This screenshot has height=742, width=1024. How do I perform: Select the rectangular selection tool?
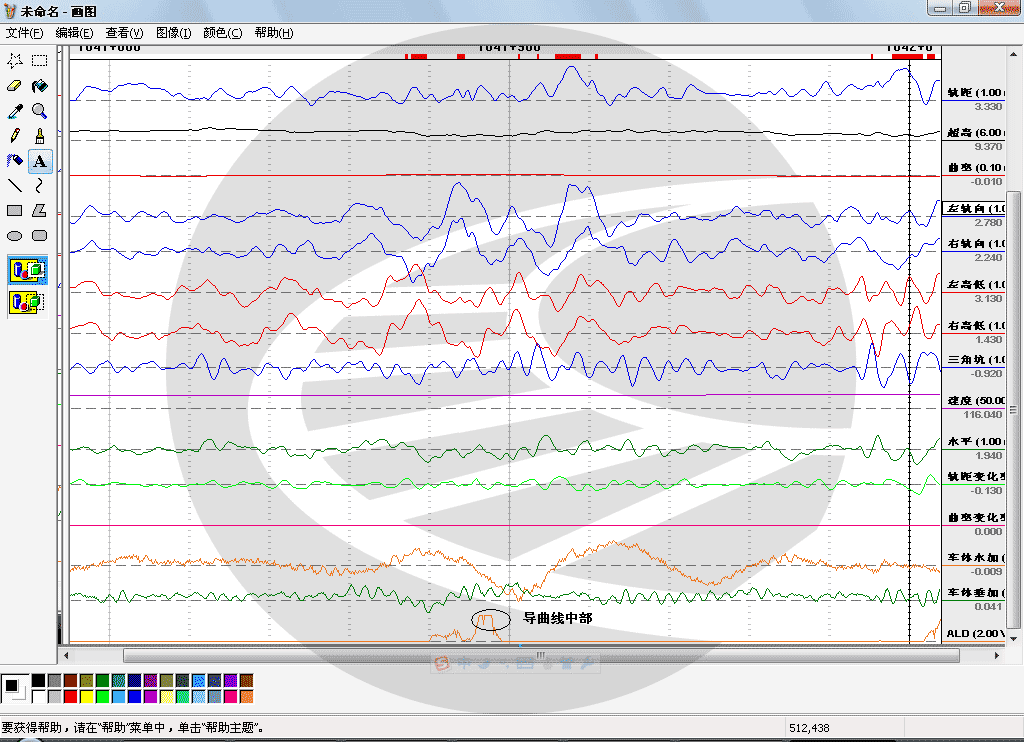pos(40,61)
